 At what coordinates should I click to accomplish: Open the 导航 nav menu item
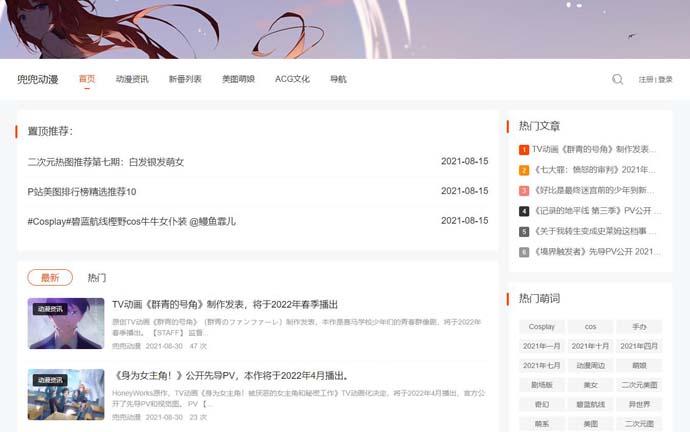[338, 79]
